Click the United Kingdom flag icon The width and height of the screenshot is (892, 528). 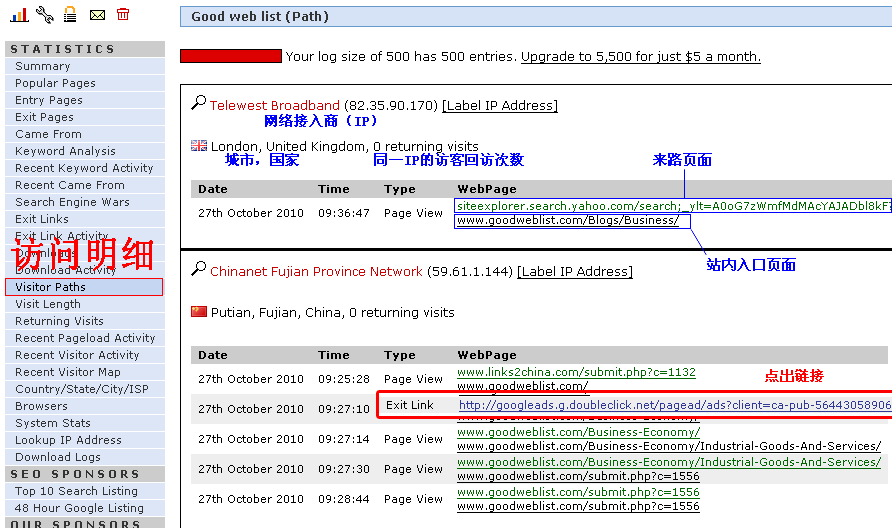point(199,146)
